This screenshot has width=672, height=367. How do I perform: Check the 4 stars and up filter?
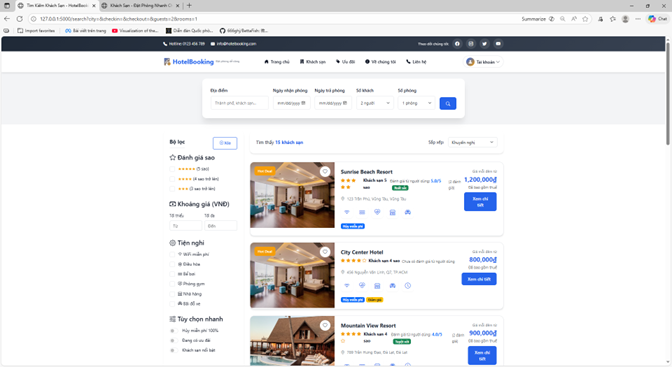tap(172, 179)
